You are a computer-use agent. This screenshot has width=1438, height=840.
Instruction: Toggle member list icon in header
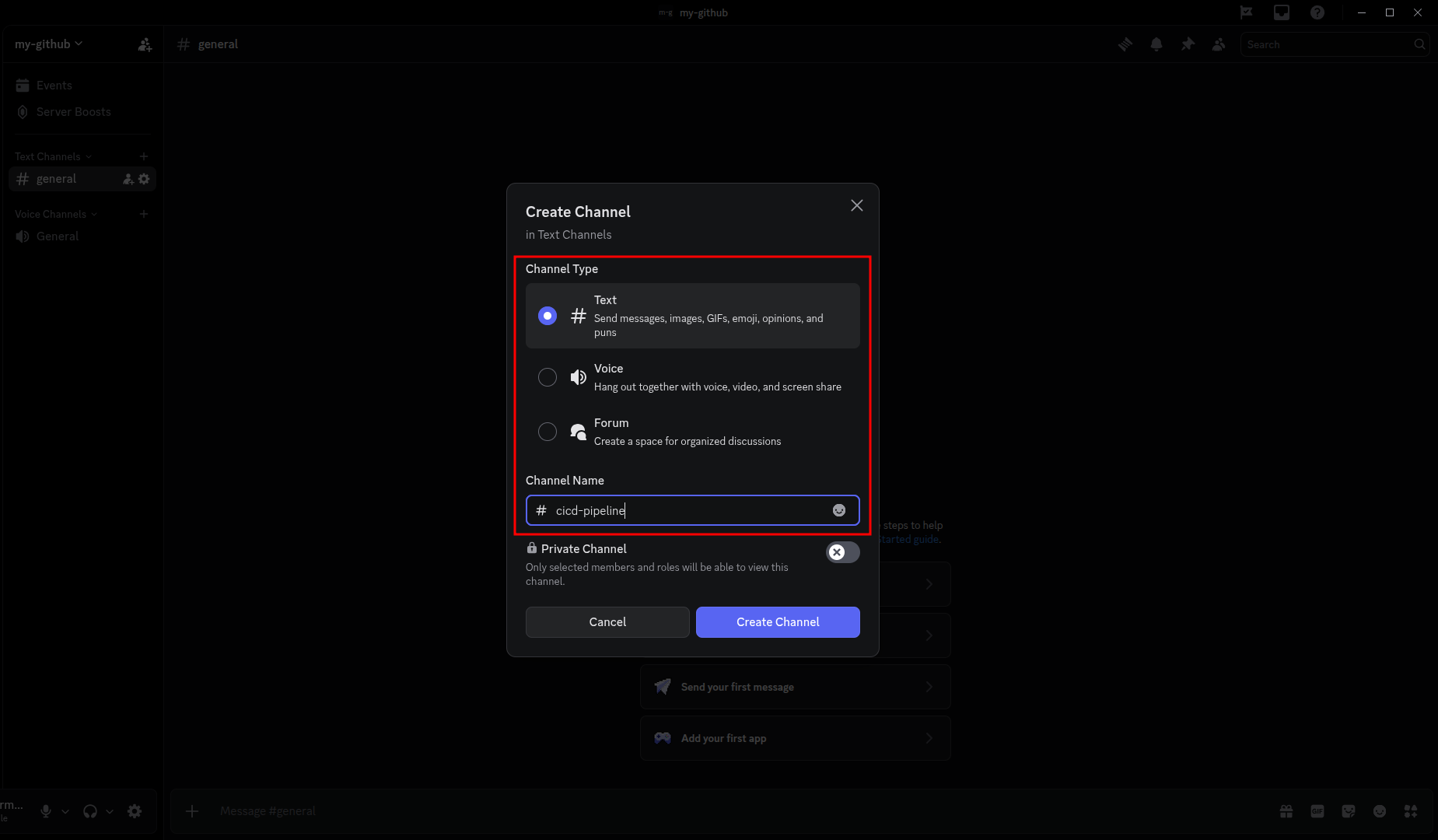(1219, 44)
